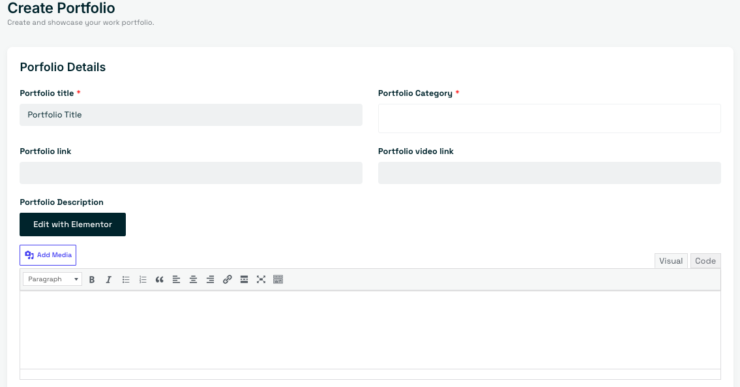
Task: Insert Read More tag icon
Action: [x=244, y=279]
